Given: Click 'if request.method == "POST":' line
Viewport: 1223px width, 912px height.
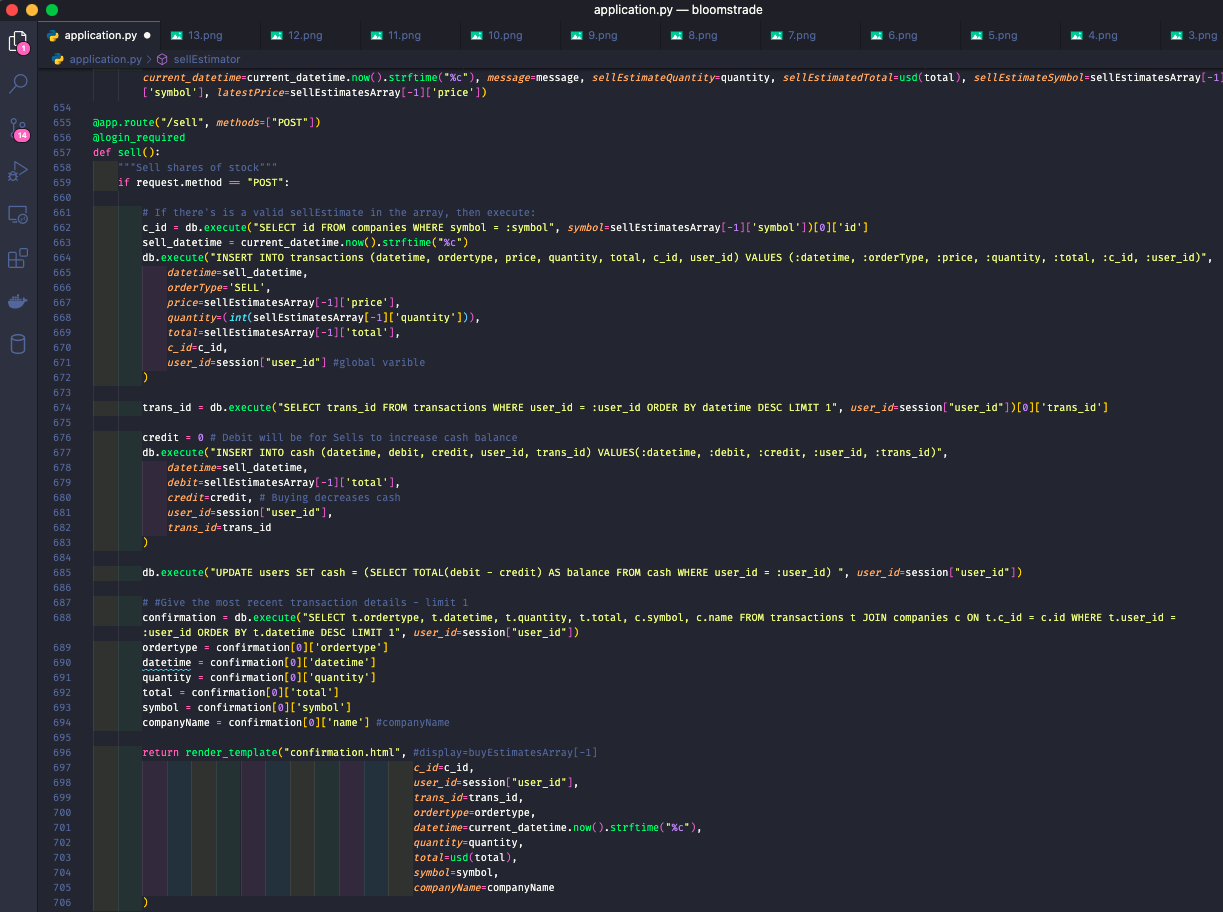Looking at the screenshot, I should [203, 182].
